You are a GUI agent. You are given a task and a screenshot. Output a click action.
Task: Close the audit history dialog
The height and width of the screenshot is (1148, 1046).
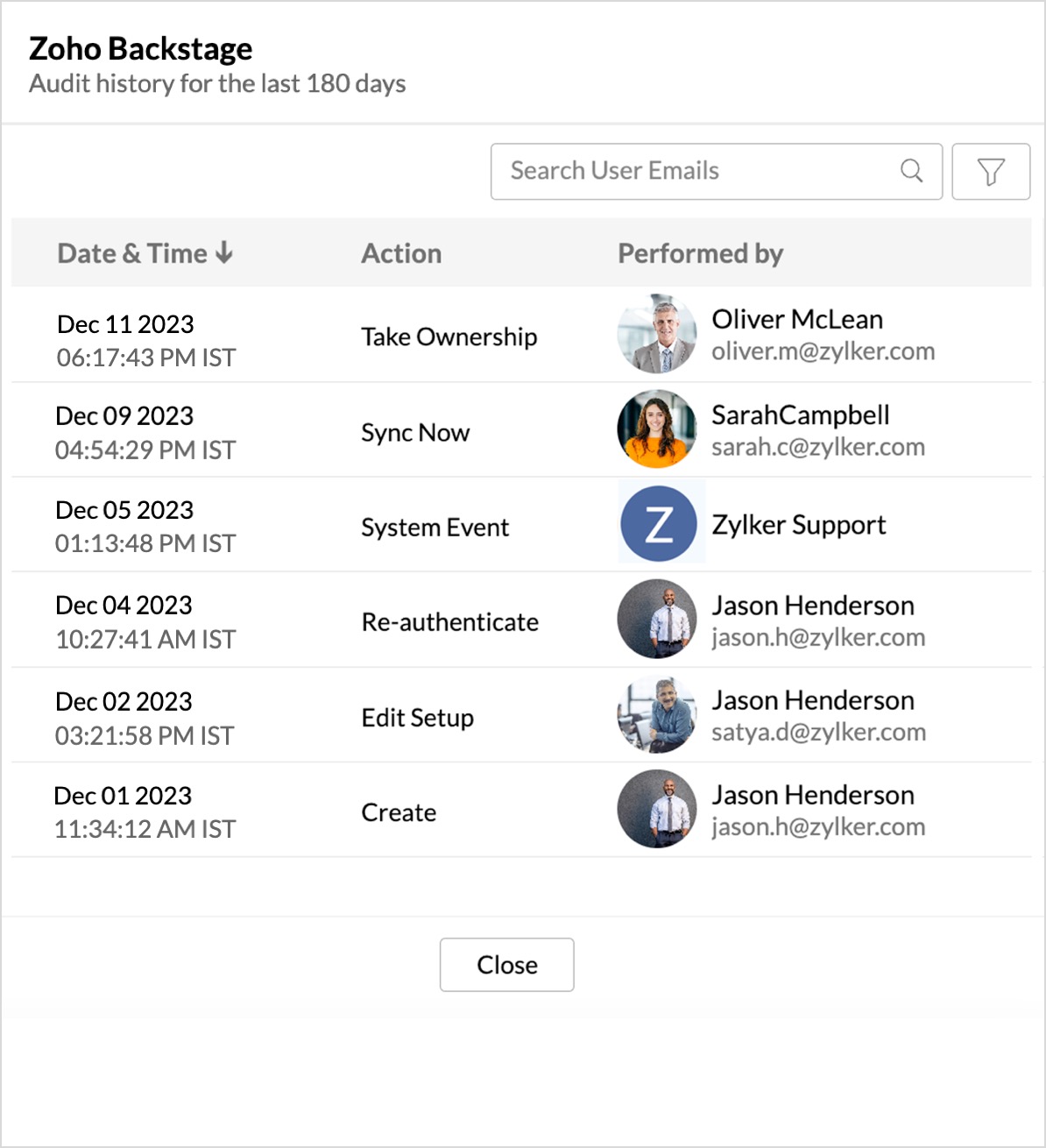pos(507,965)
